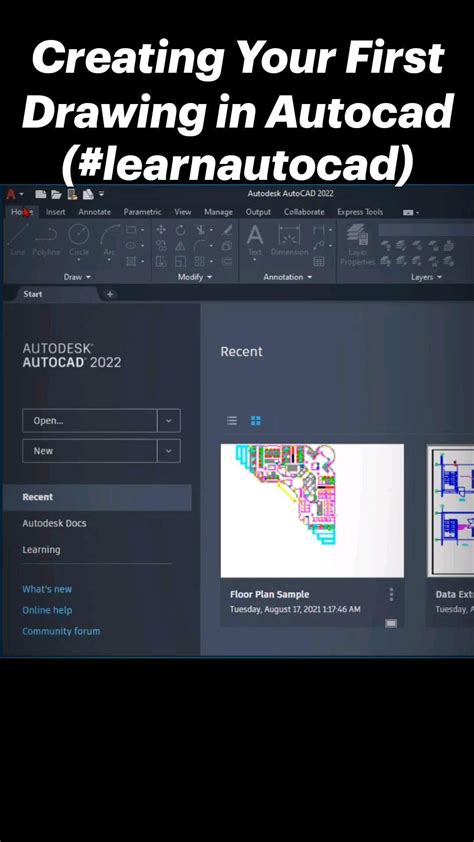Select the Trim tool in Modify panel
The height and width of the screenshot is (842, 474).
(x=200, y=230)
